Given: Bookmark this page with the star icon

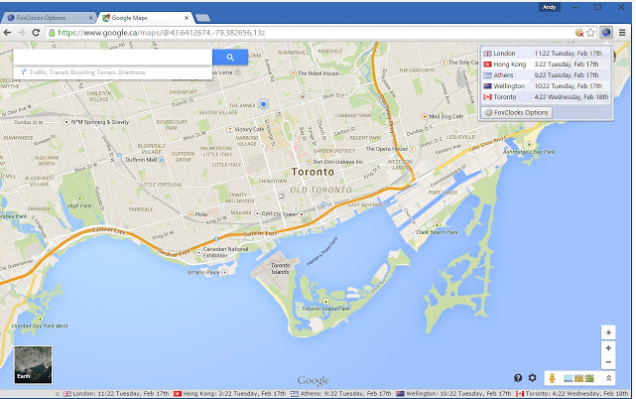Looking at the screenshot, I should click(x=591, y=32).
